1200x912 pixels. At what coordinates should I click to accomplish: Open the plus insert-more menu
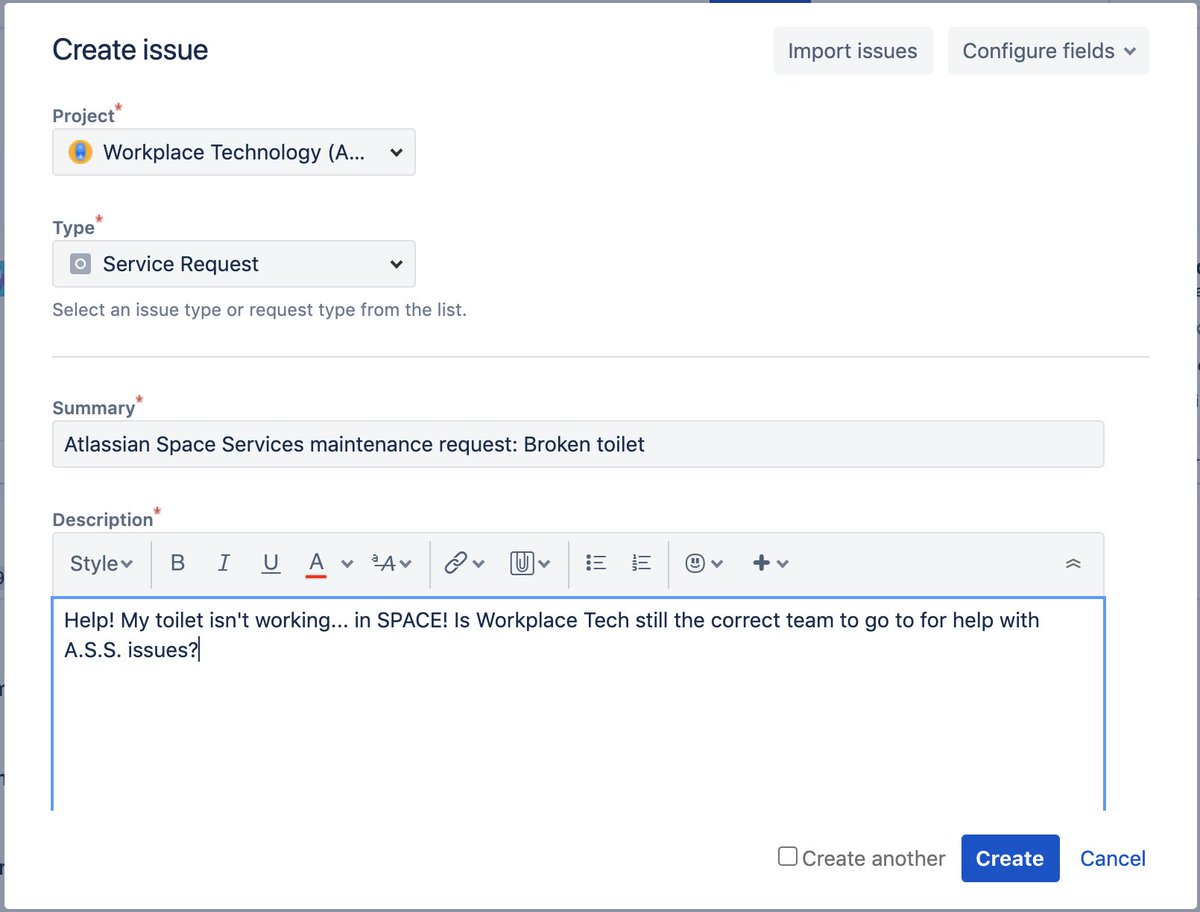click(x=770, y=563)
